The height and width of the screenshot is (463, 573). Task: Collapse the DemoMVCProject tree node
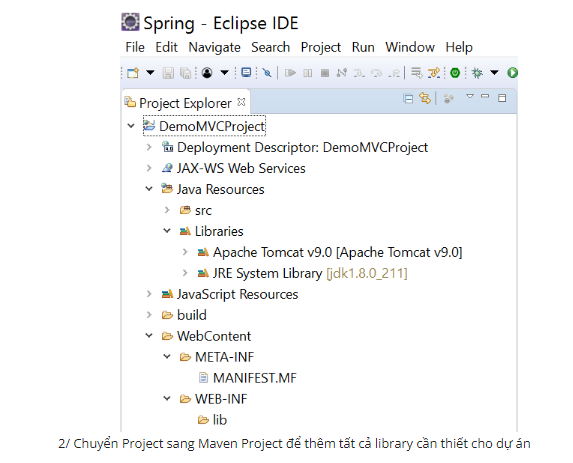(x=131, y=126)
